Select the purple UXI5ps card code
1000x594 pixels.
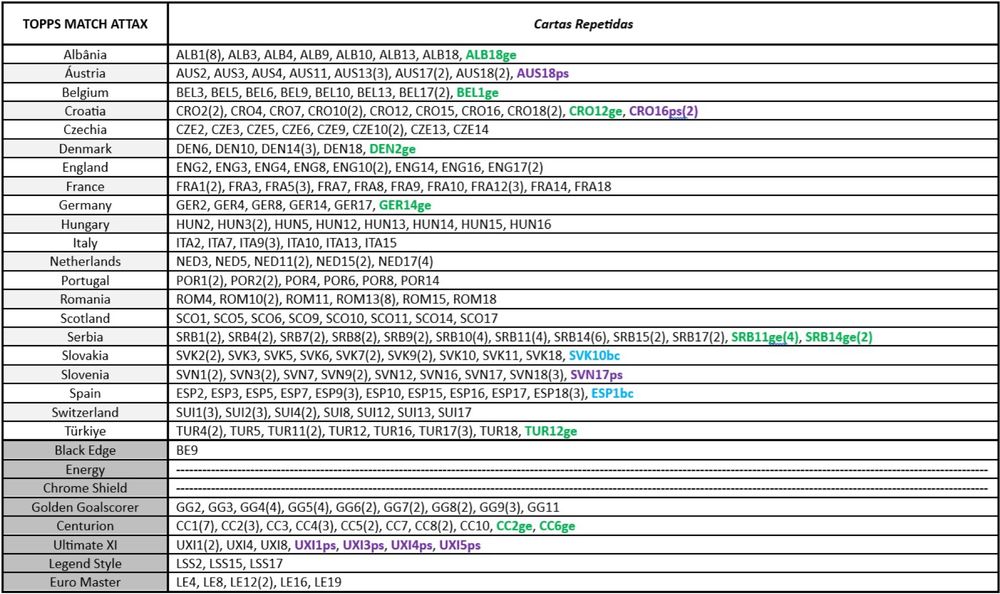(460, 545)
